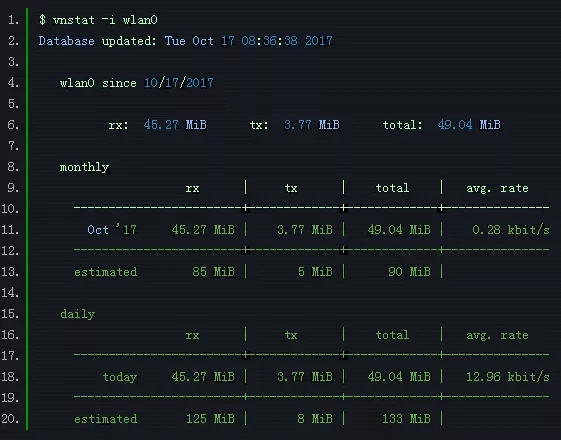Click the daily estimated 125 MiB value
561x440 pixels.
pos(210,419)
